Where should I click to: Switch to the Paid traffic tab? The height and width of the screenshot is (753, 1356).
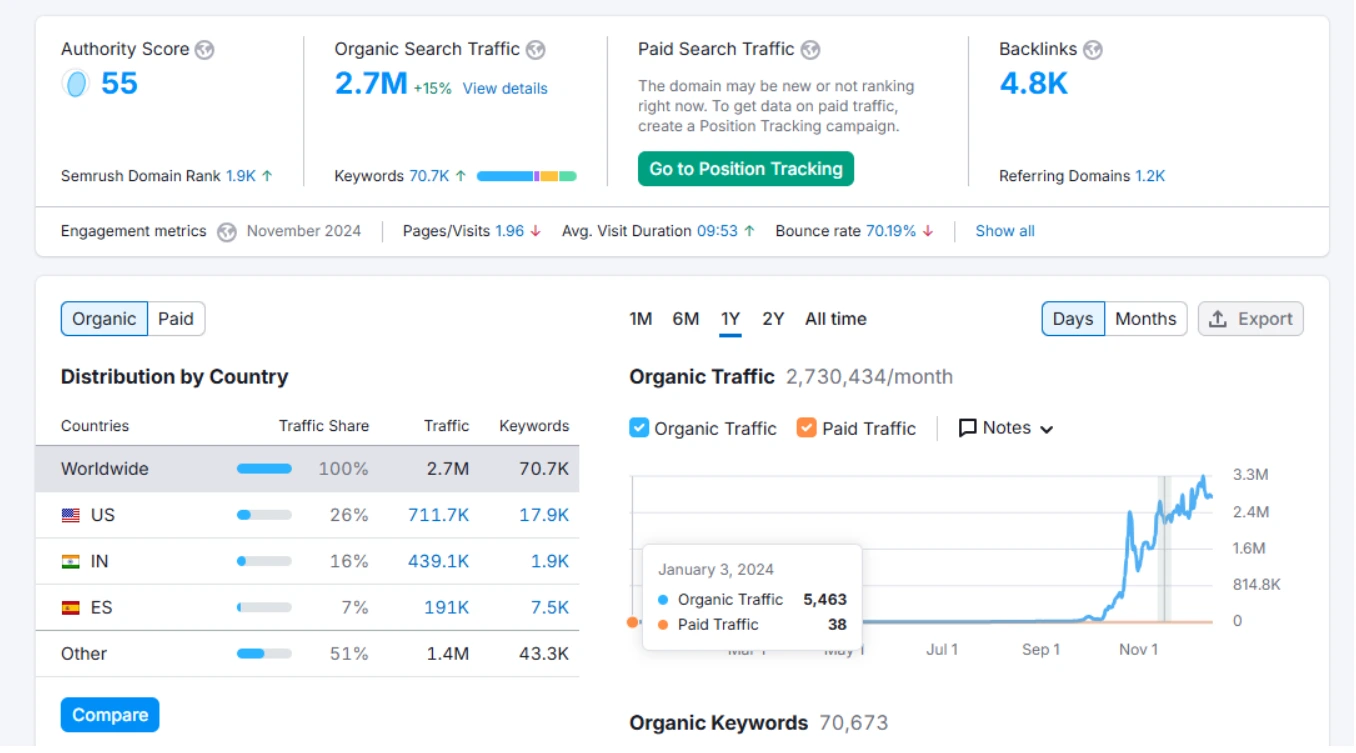click(176, 318)
